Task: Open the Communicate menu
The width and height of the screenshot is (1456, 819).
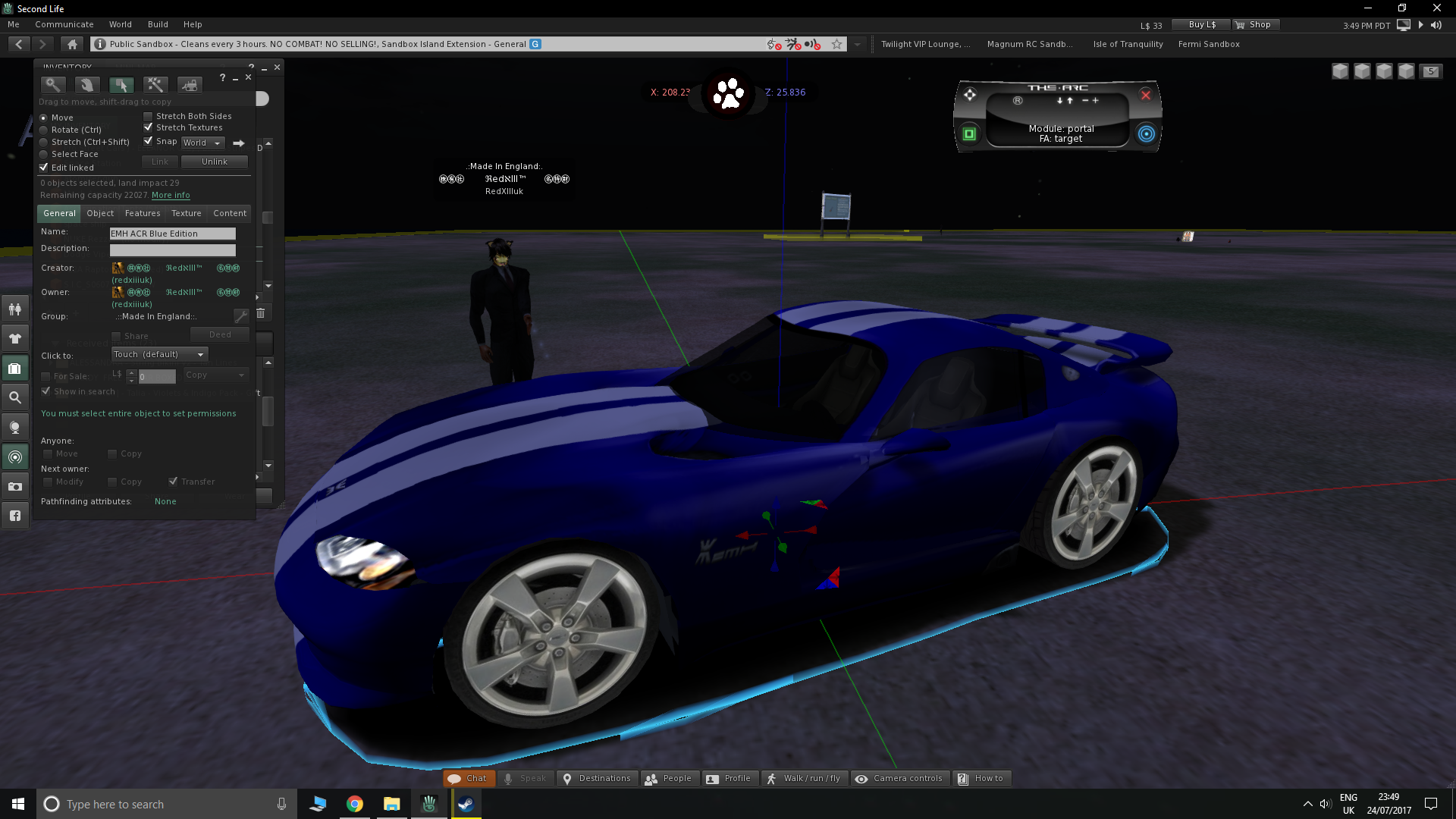Action: coord(64,24)
